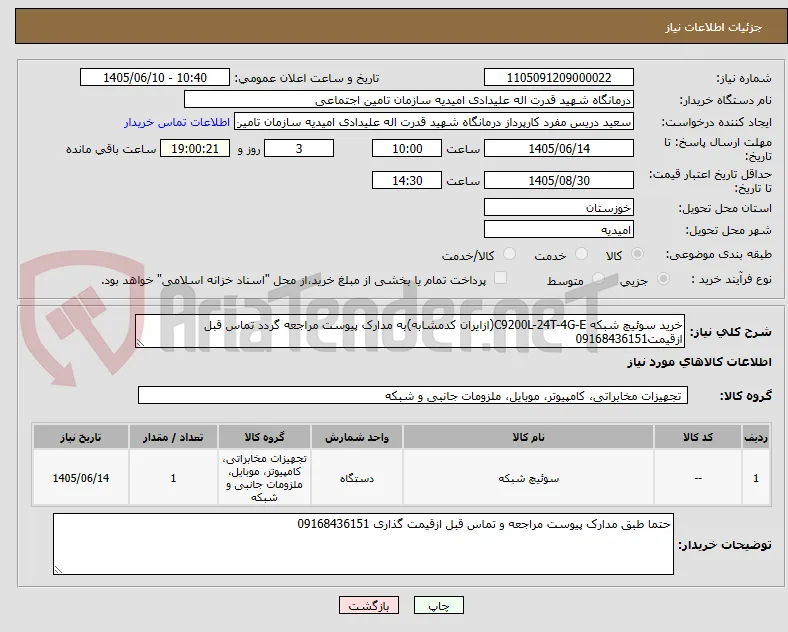Click the دستگاه unit cell
The width and height of the screenshot is (788, 632).
coord(356,478)
